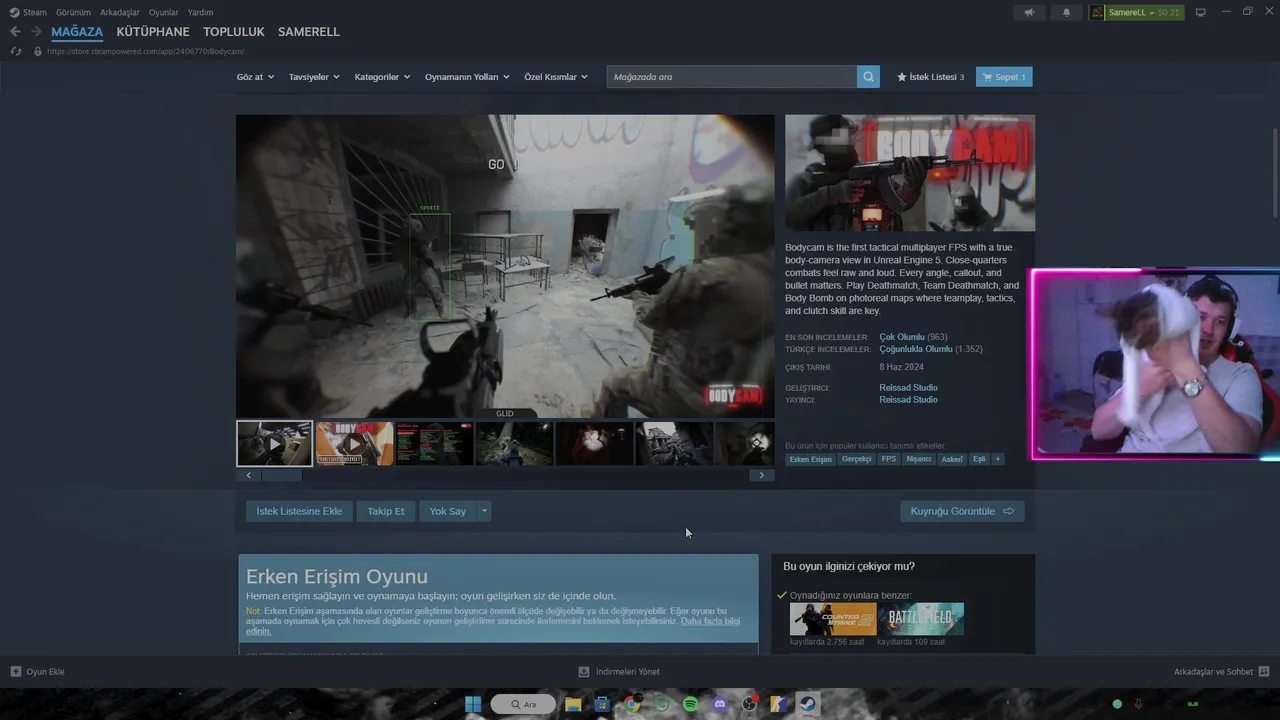The height and width of the screenshot is (720, 1280).
Task: Select the fifth dark red thumbnail
Action: click(594, 443)
